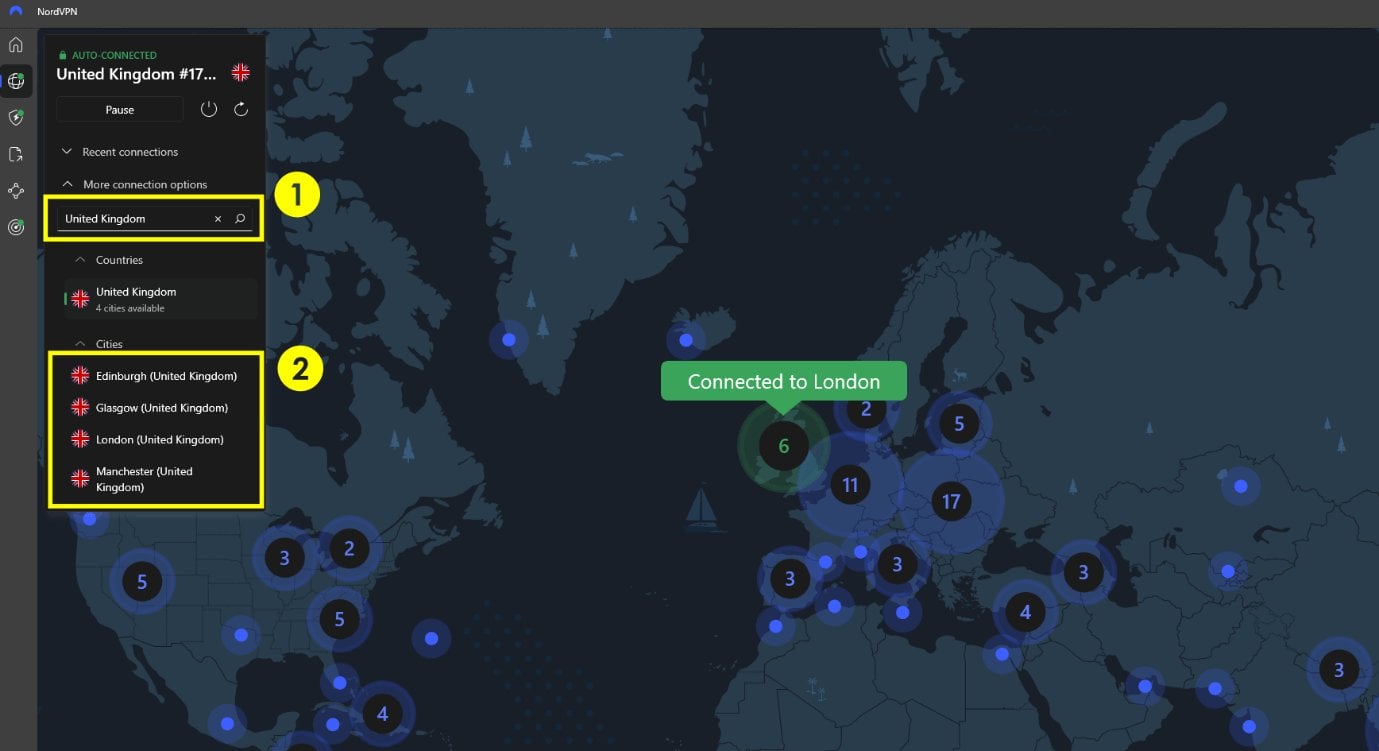Open Meshnet nodes sidebar icon

tap(16, 190)
